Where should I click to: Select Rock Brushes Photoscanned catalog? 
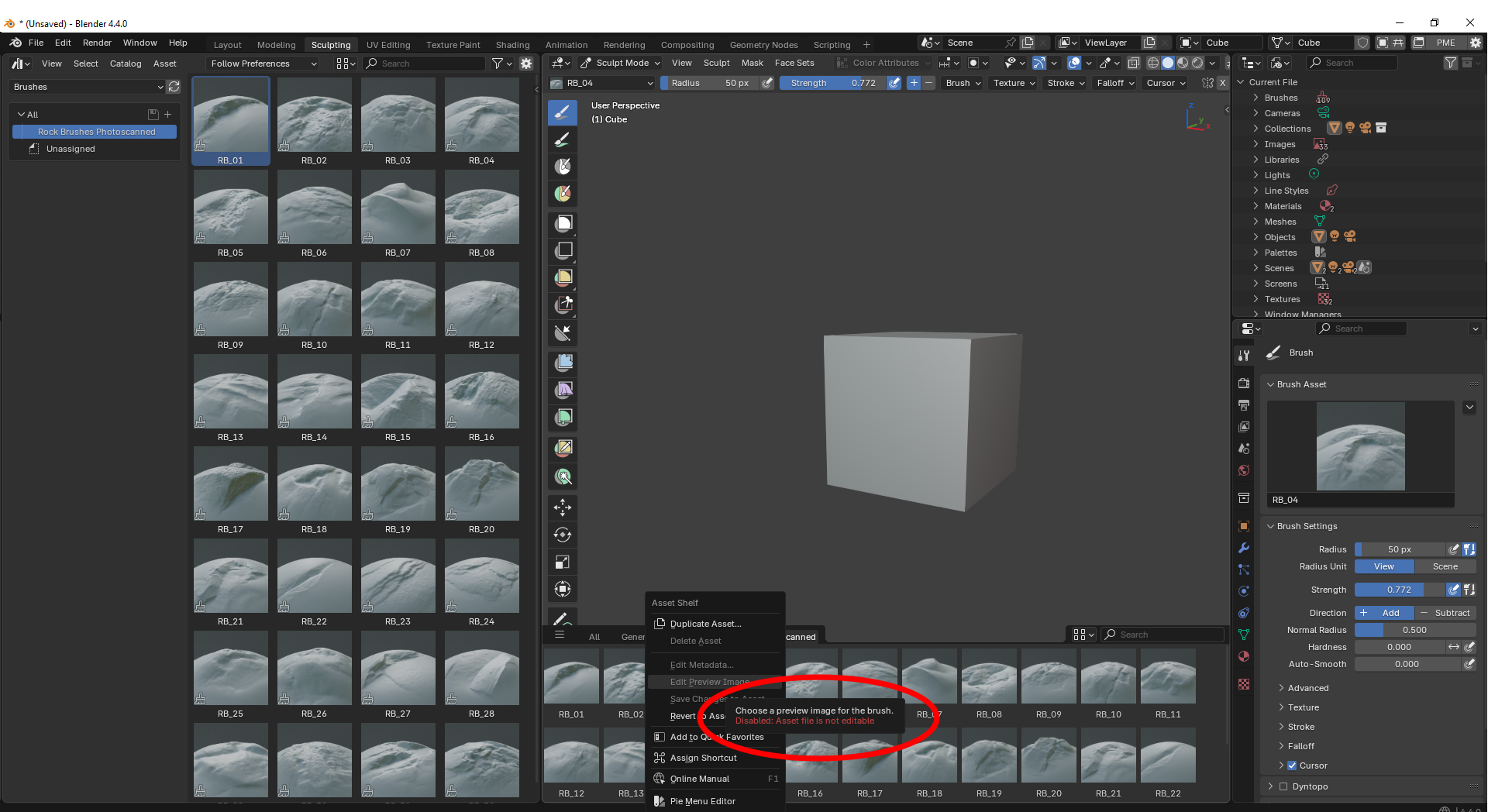click(95, 132)
